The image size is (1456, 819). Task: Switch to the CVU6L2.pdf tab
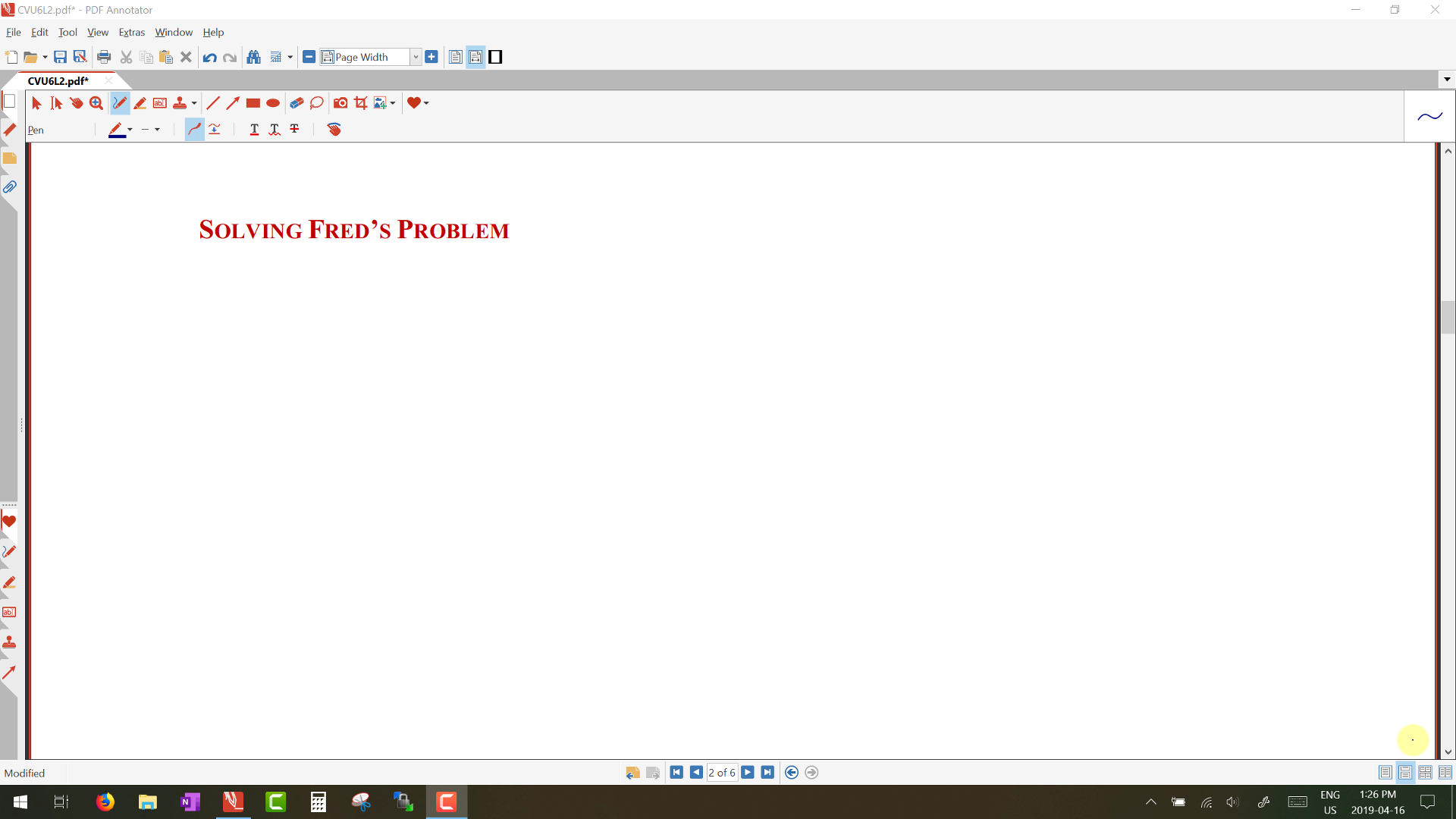58,81
